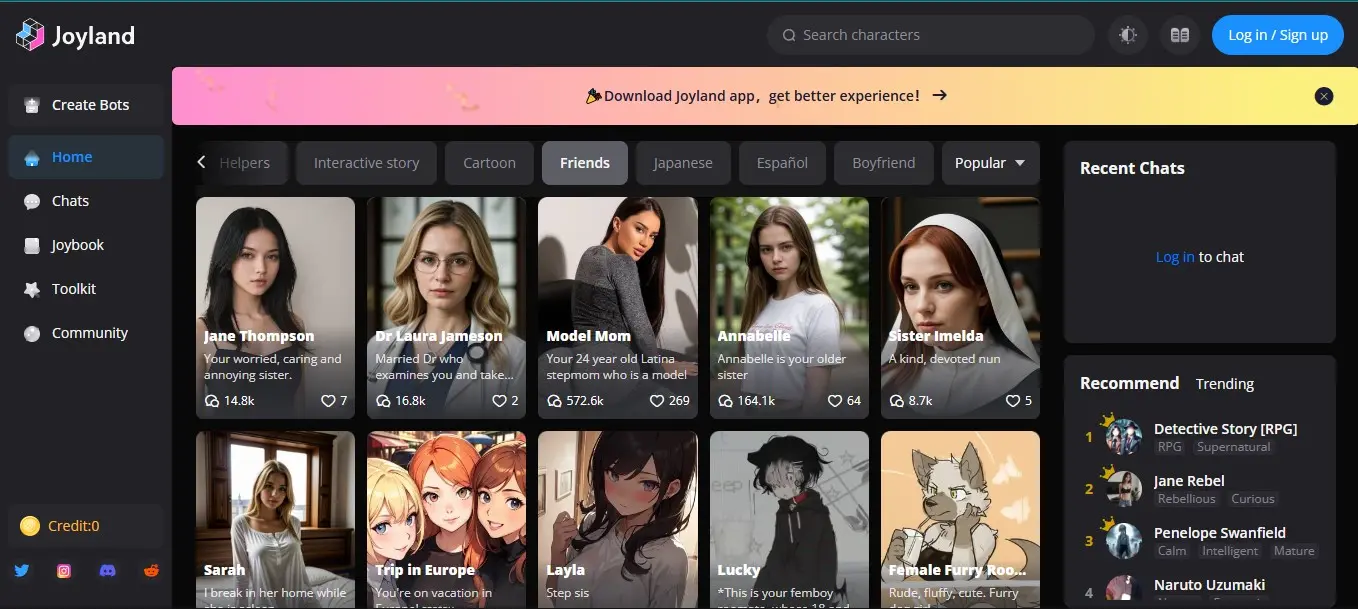This screenshot has width=1358, height=609.
Task: Like Sister Imelda card heart icon
Action: (x=1012, y=401)
